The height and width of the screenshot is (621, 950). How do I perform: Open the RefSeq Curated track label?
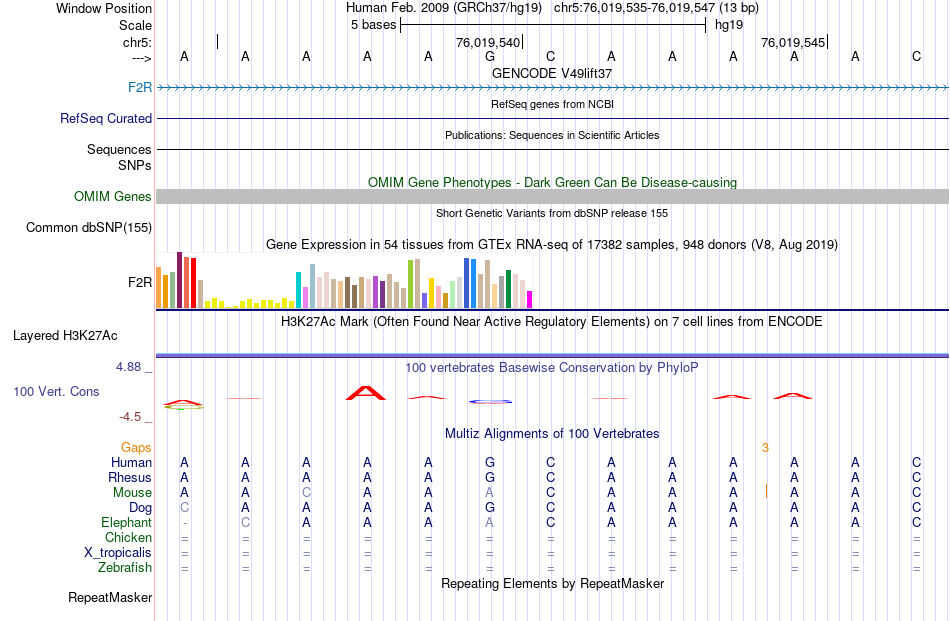(x=106, y=118)
